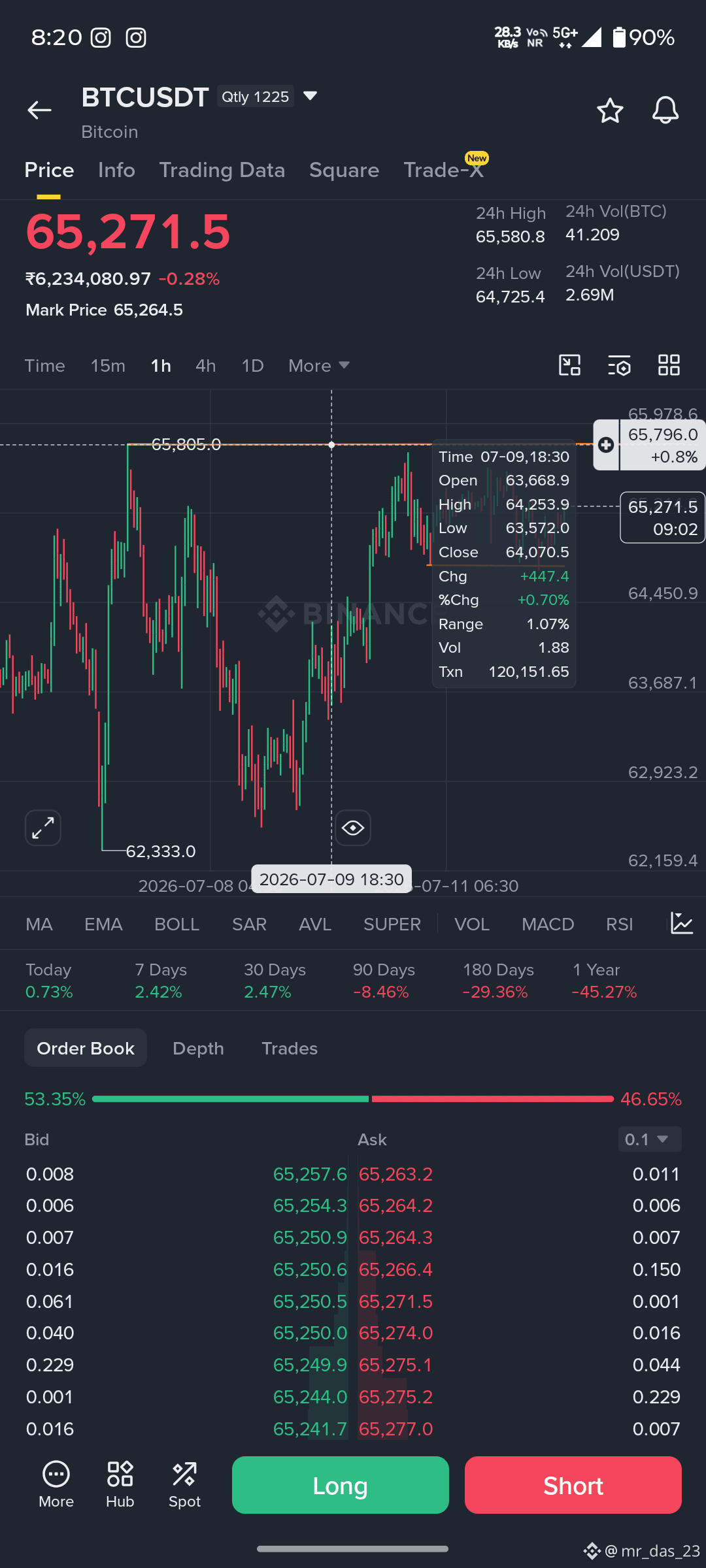Expand chart to fullscreen

point(43,828)
